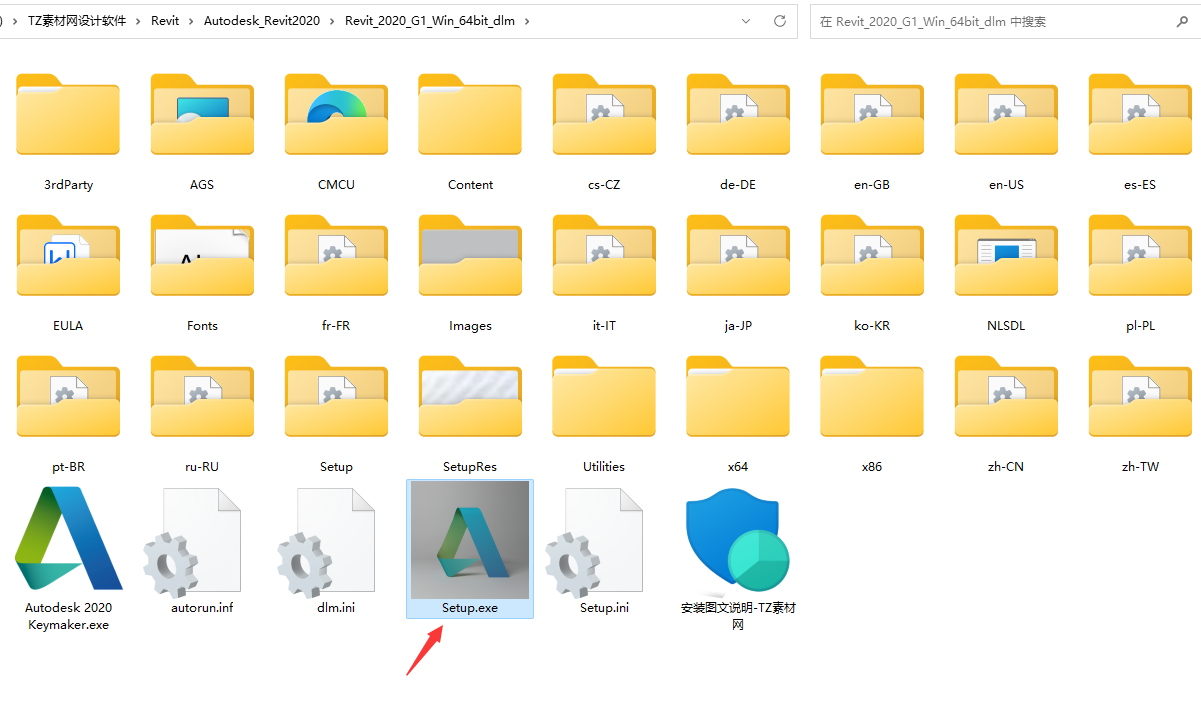Select the CMCU folder icon
Screen dimensions: 1201x707
336,115
